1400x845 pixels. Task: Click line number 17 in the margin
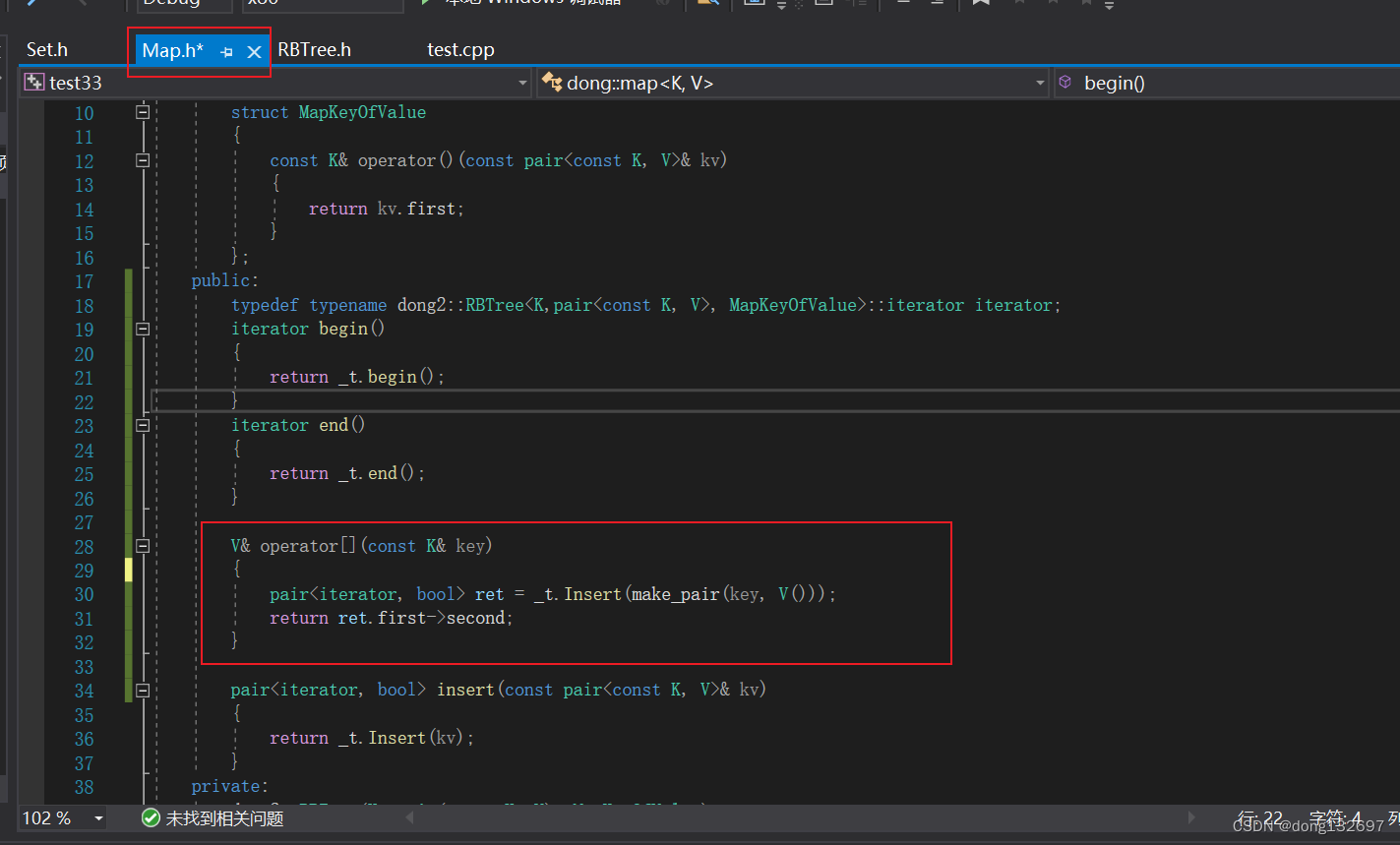[x=84, y=281]
